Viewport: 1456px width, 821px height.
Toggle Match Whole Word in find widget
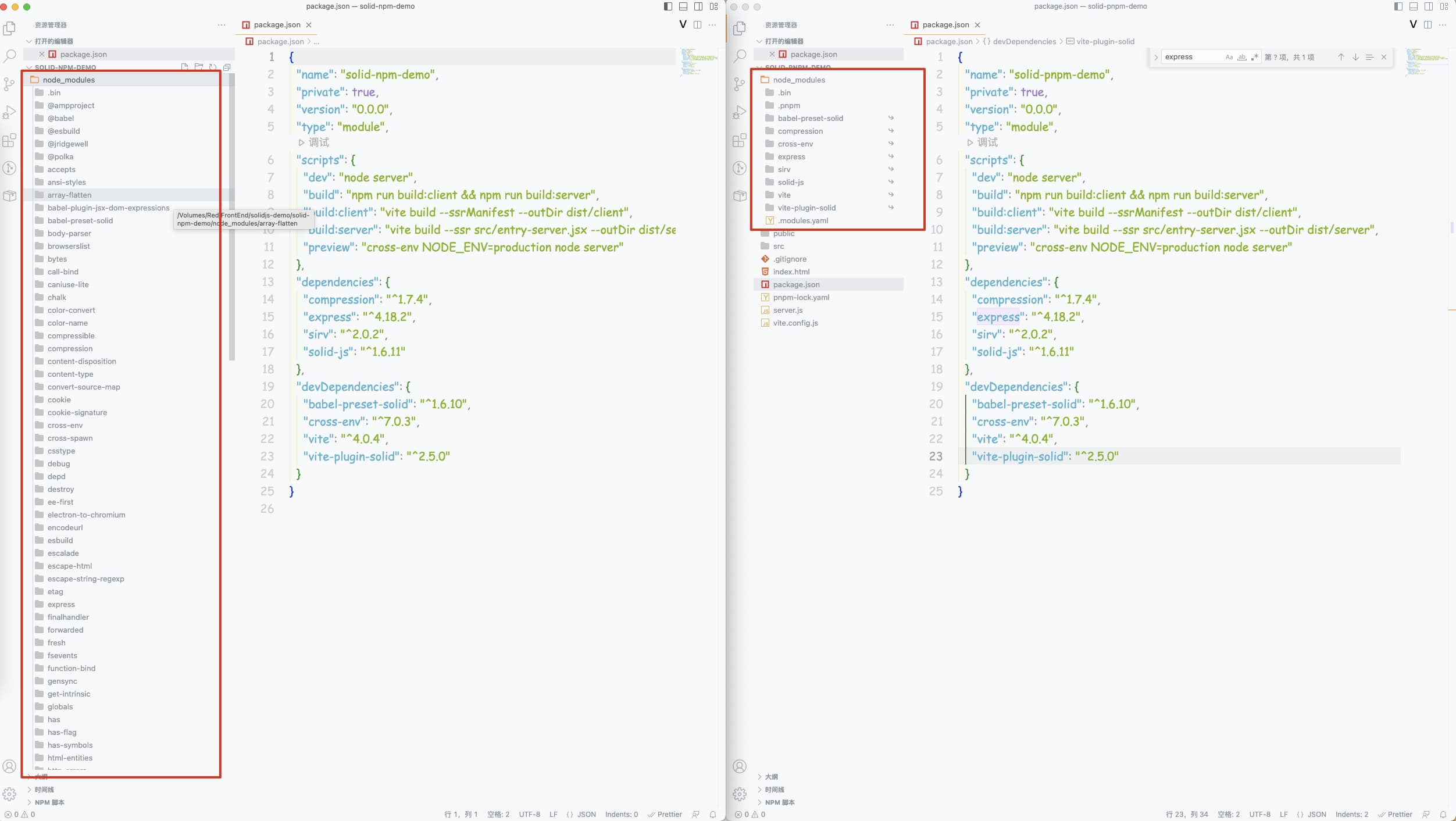click(x=1242, y=57)
